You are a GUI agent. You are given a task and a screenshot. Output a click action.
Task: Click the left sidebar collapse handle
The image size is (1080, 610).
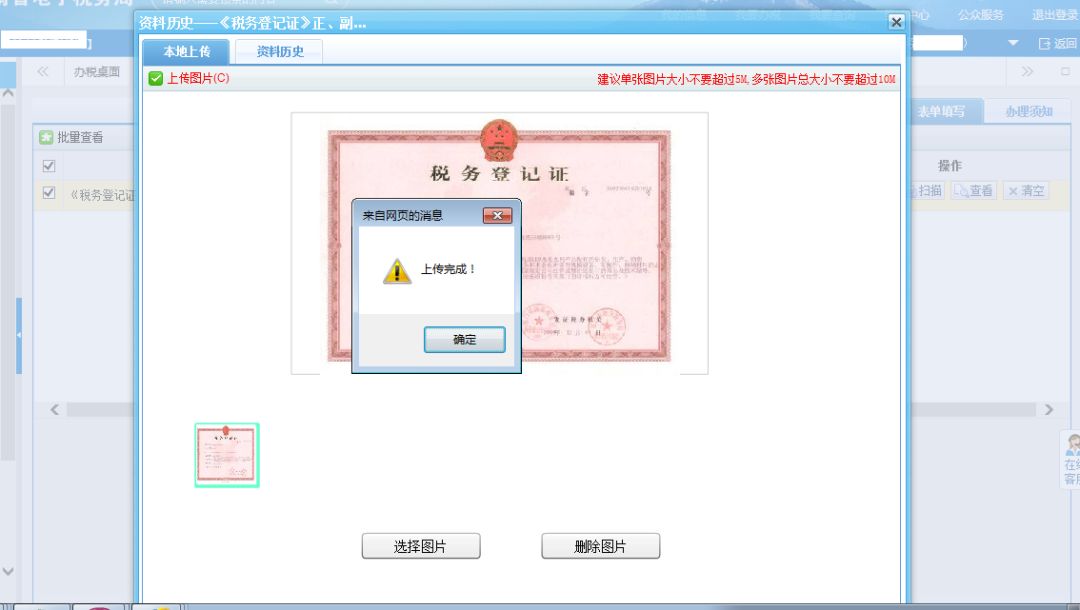pos(19,335)
